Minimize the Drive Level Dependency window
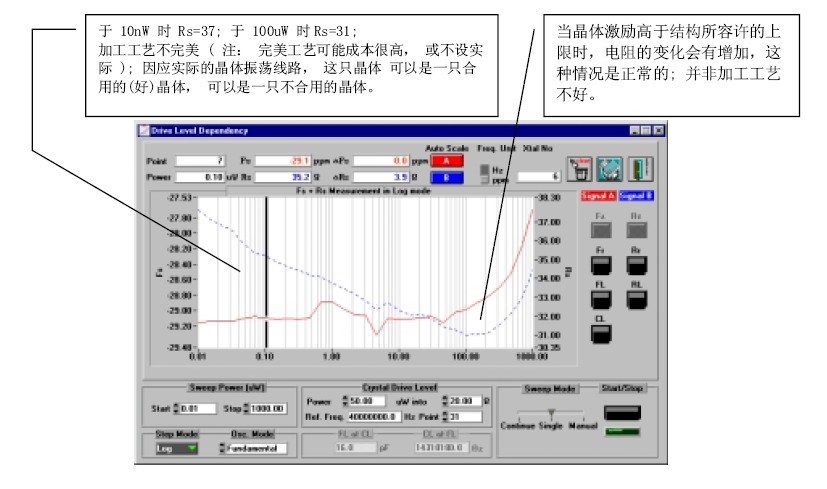The image size is (827, 489). (635, 131)
